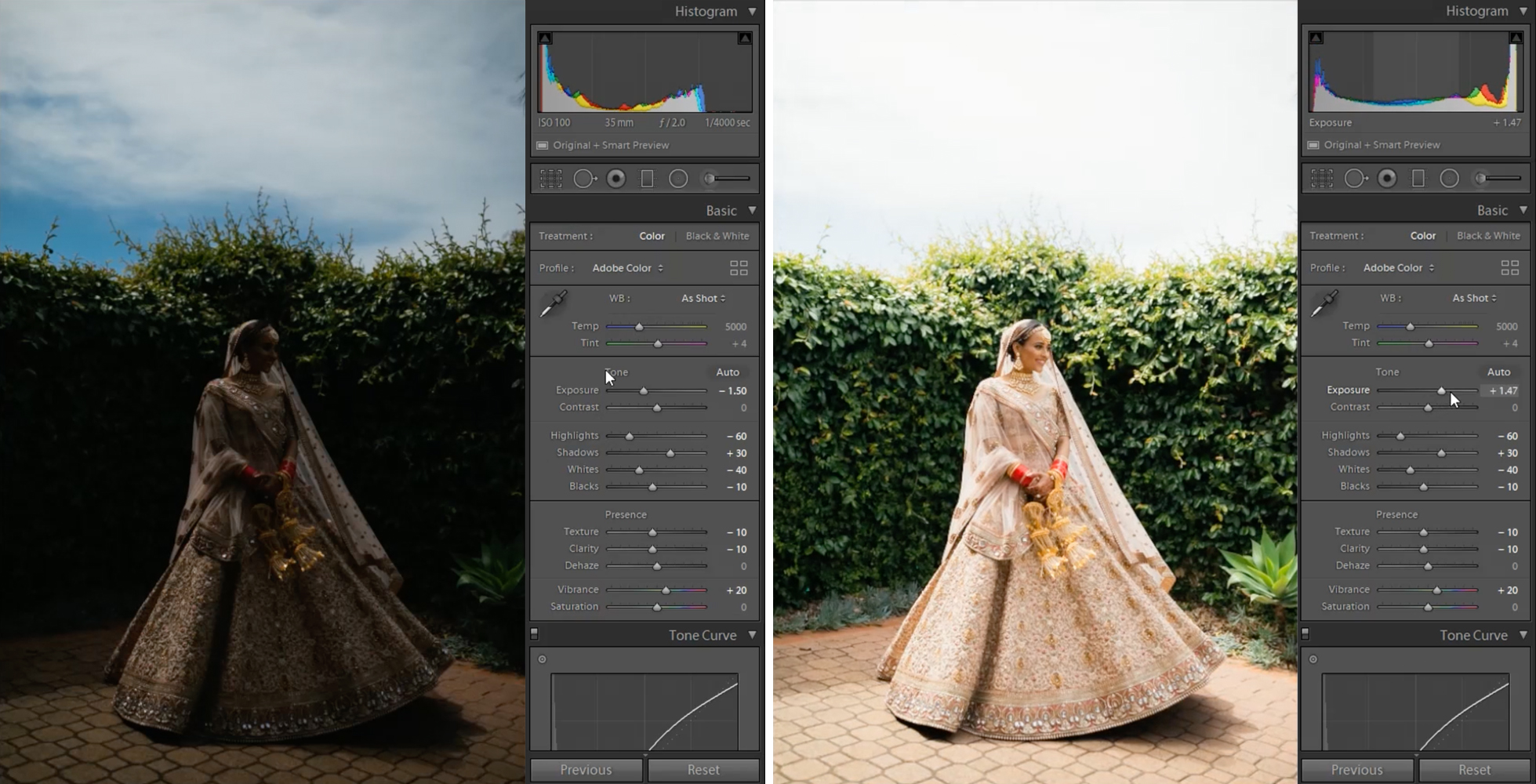Toggle highlight clipping indicator in left histogram

click(x=745, y=38)
